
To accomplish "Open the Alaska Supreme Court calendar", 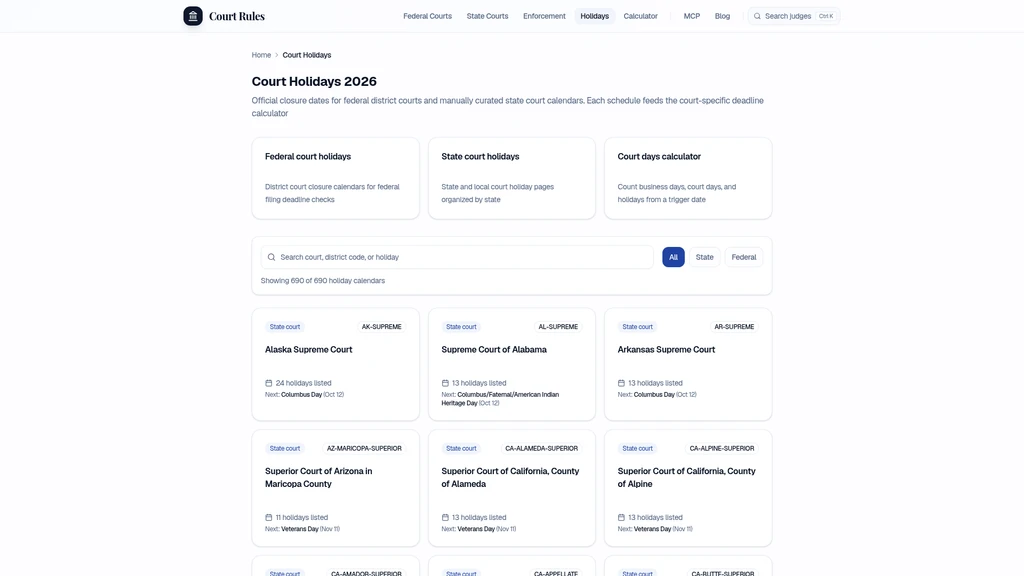I will coord(336,364).
